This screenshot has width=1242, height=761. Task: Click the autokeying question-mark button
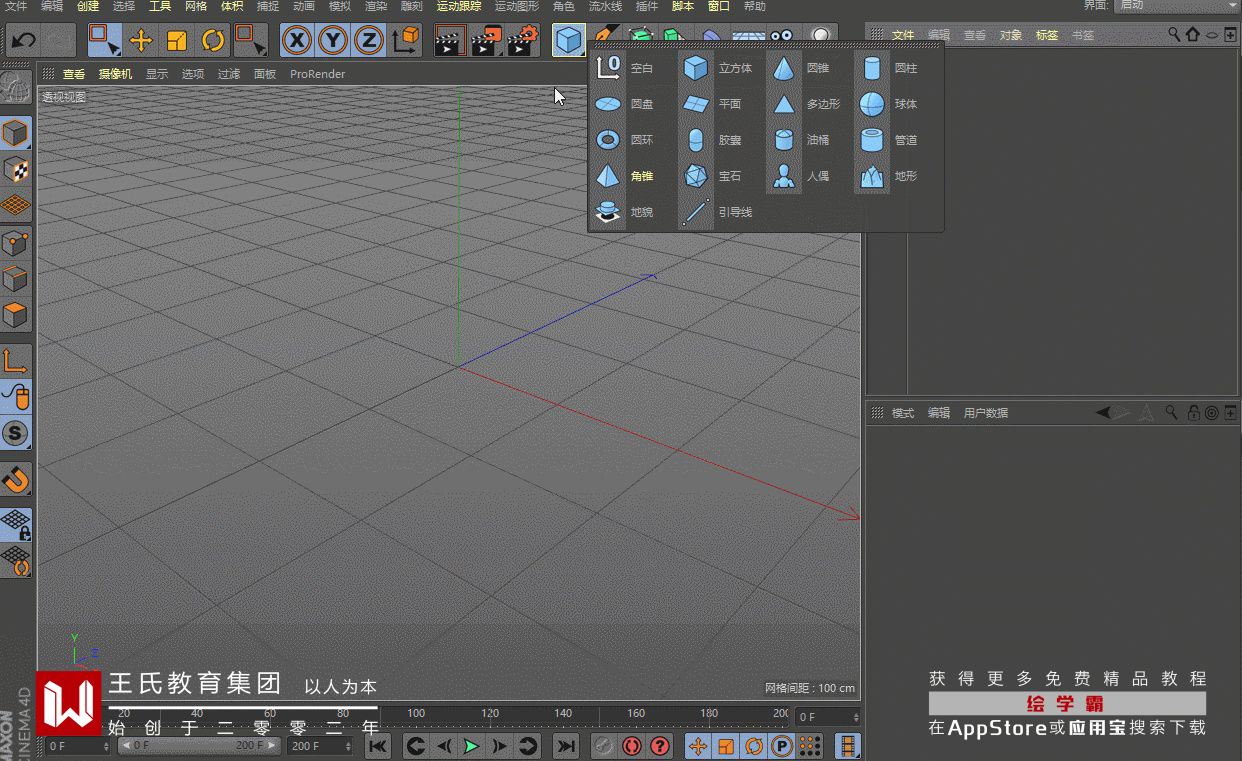(x=660, y=746)
